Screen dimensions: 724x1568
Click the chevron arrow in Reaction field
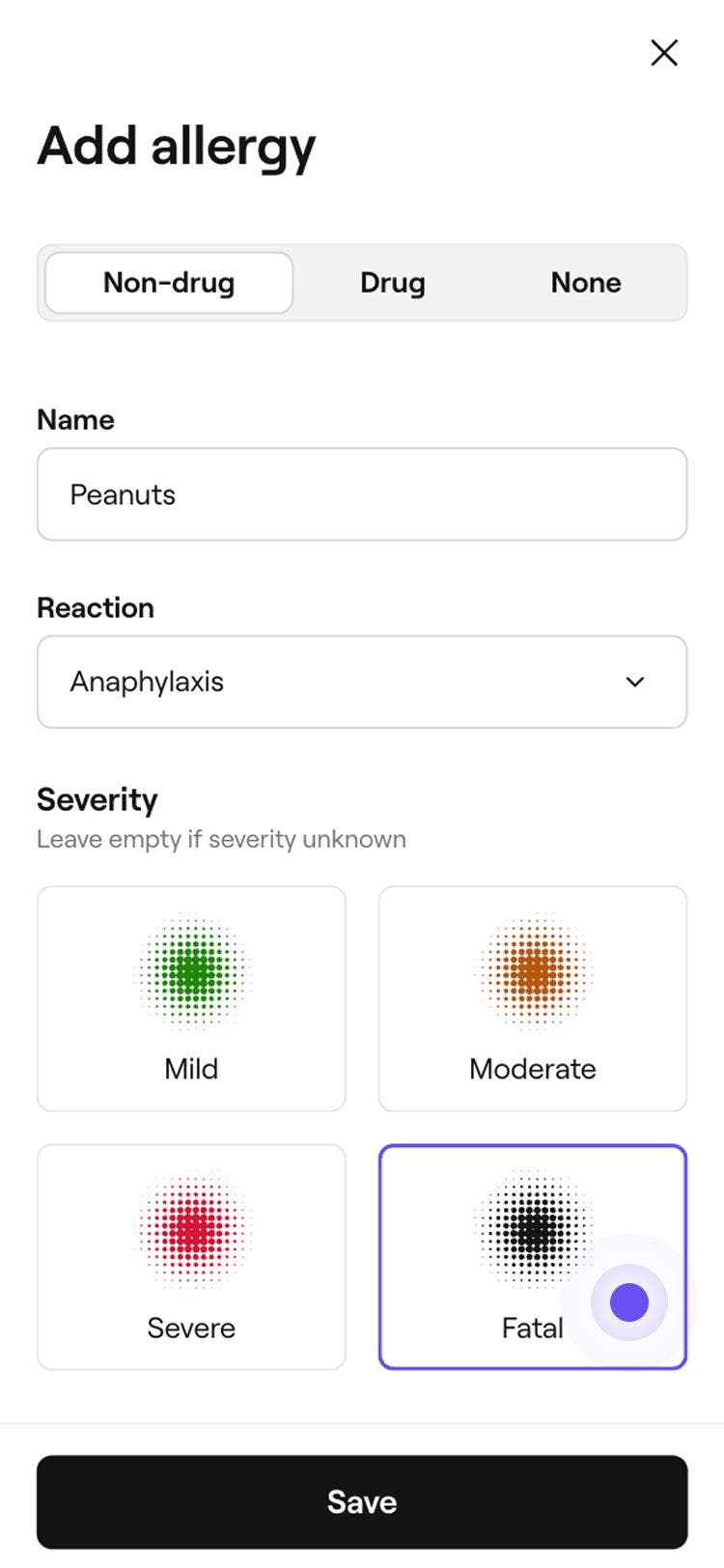(x=634, y=682)
